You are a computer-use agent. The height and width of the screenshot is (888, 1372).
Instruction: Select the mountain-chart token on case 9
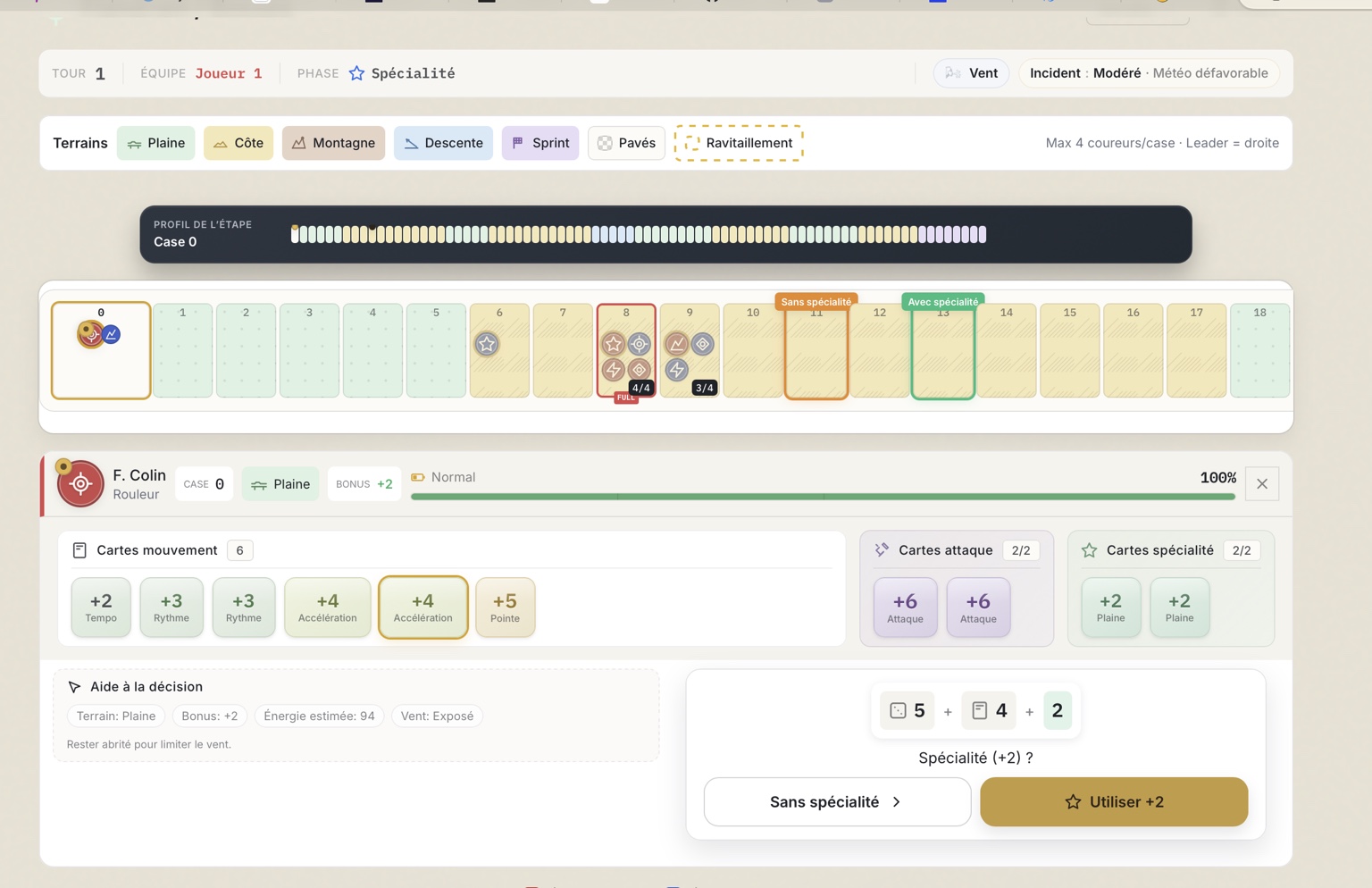(677, 344)
